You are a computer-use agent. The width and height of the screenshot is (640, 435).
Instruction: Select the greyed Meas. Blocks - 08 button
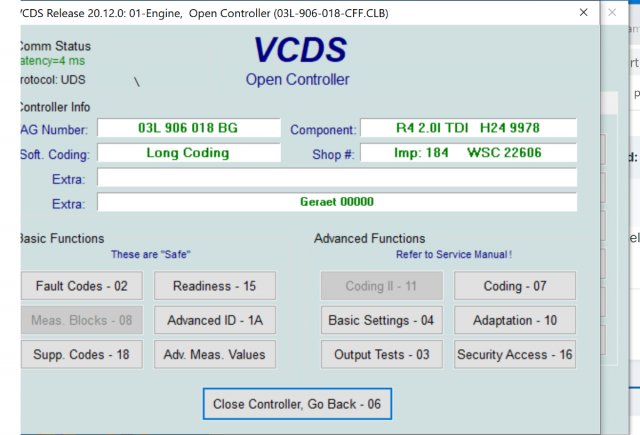81,320
